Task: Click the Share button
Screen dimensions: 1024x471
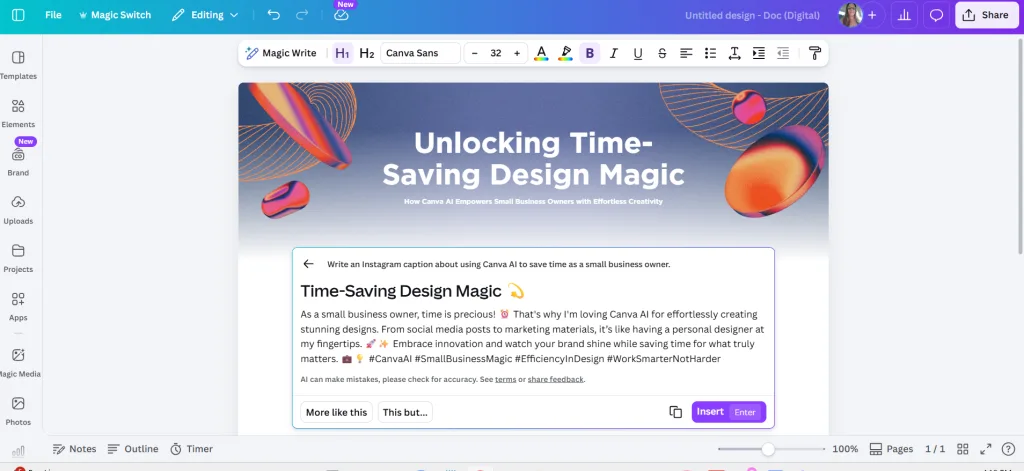Action: pyautogui.click(x=986, y=15)
